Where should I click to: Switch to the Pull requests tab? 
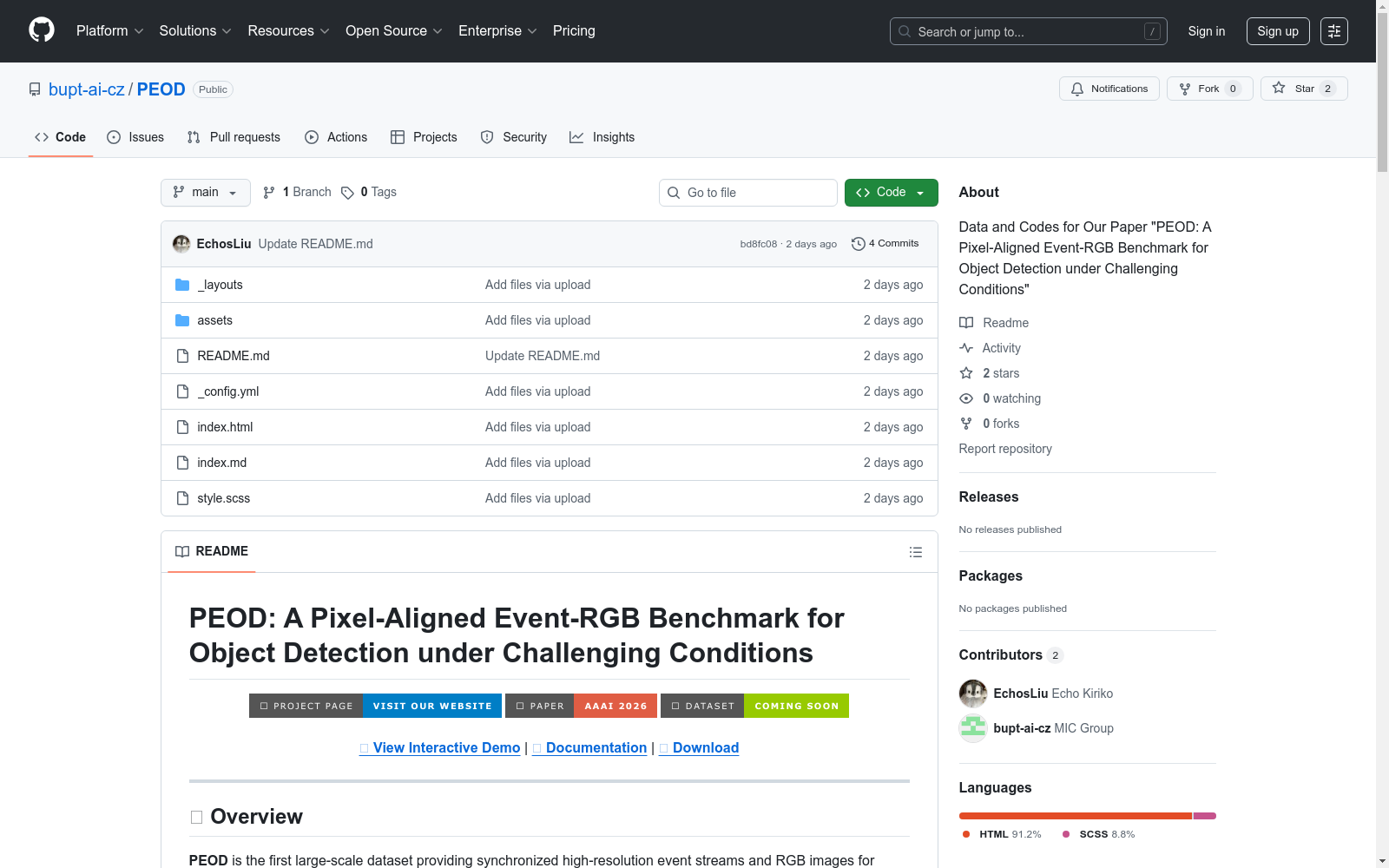(x=234, y=137)
